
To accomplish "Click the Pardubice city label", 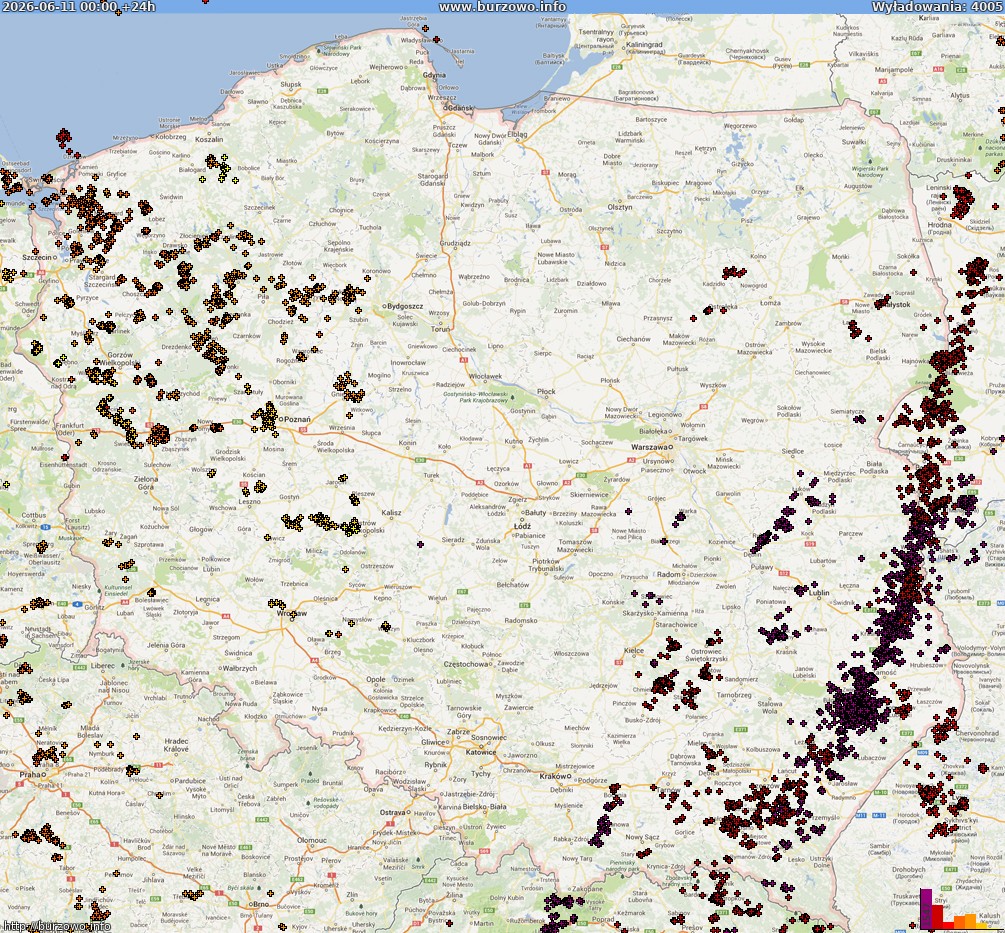I will [x=190, y=781].
